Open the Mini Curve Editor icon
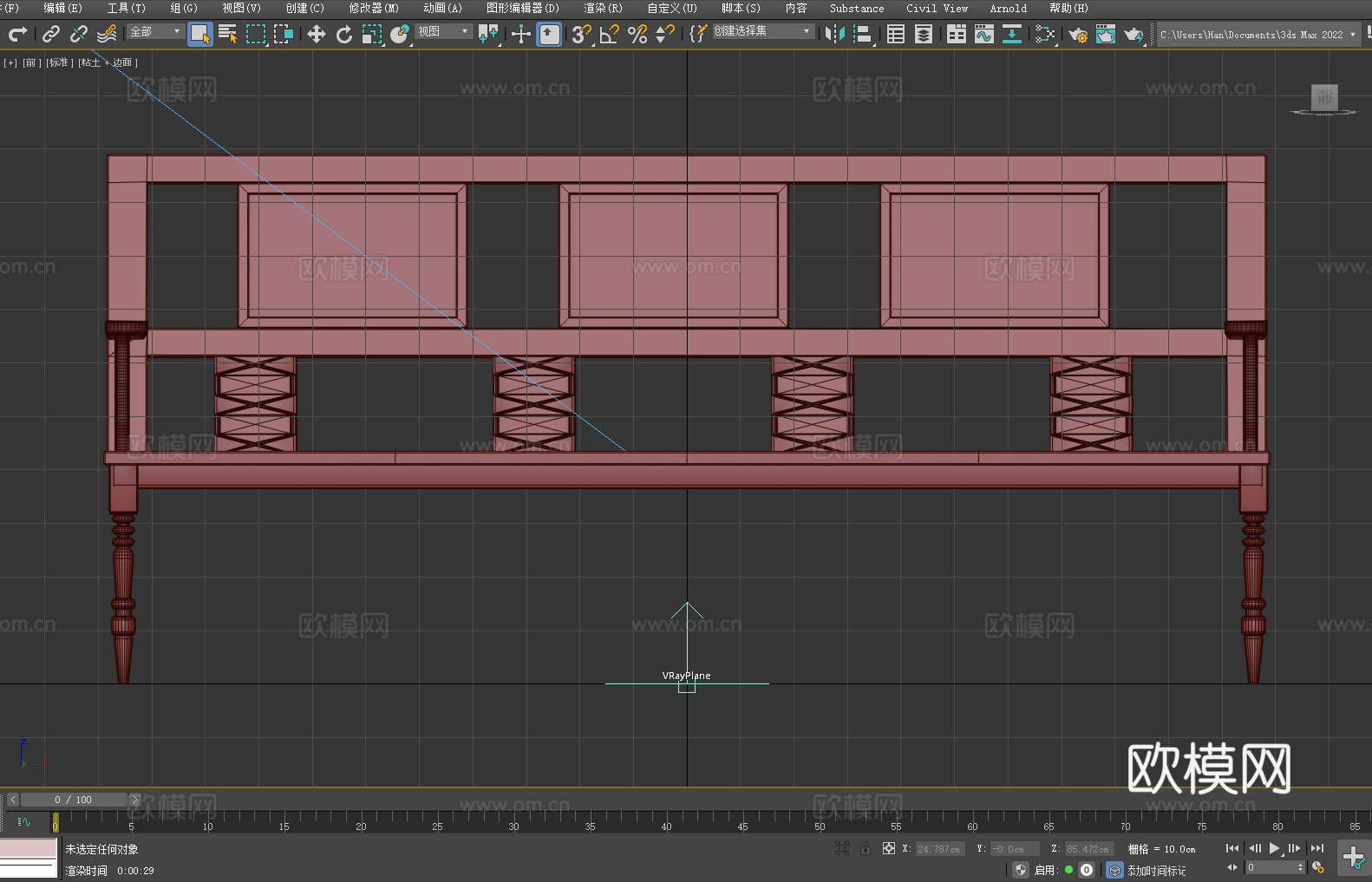This screenshot has width=1372, height=882. 23,821
